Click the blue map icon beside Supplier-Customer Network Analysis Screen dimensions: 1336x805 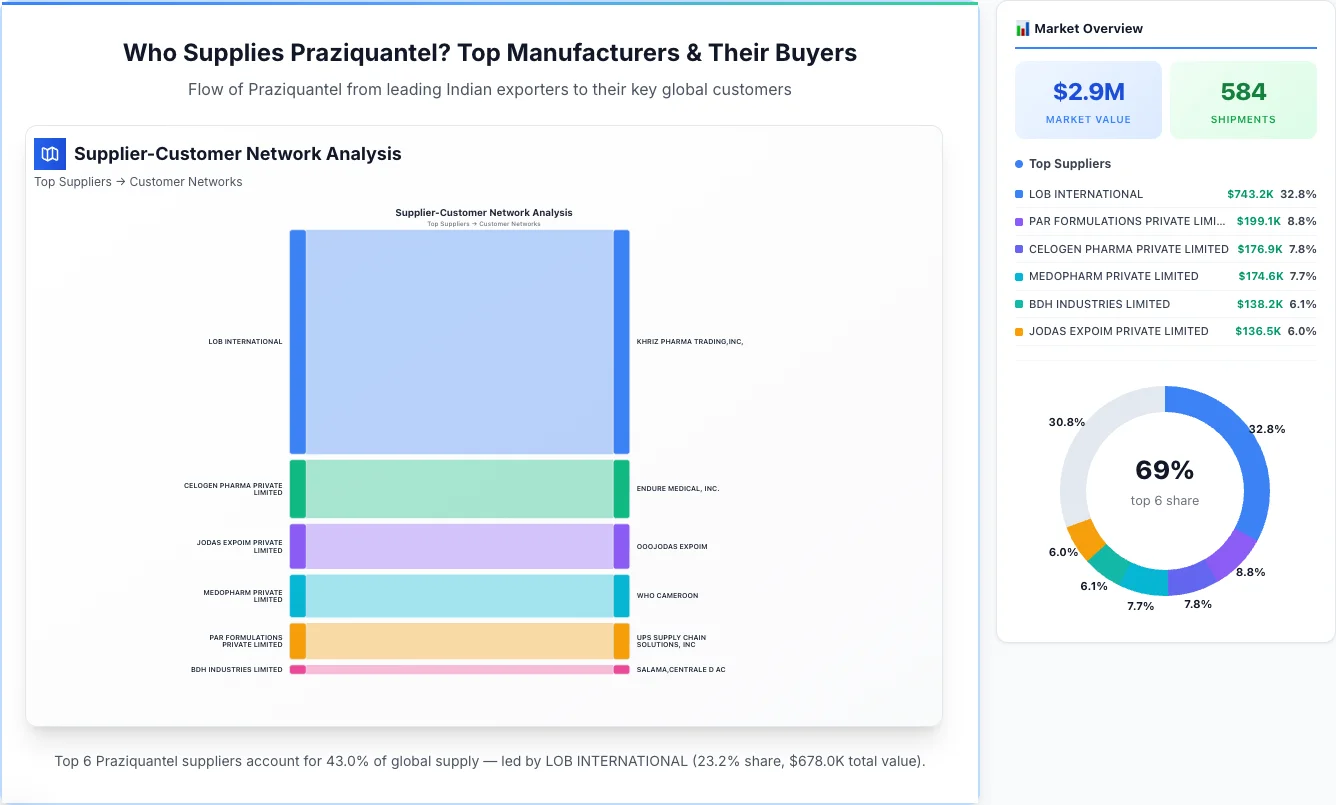coord(49,154)
